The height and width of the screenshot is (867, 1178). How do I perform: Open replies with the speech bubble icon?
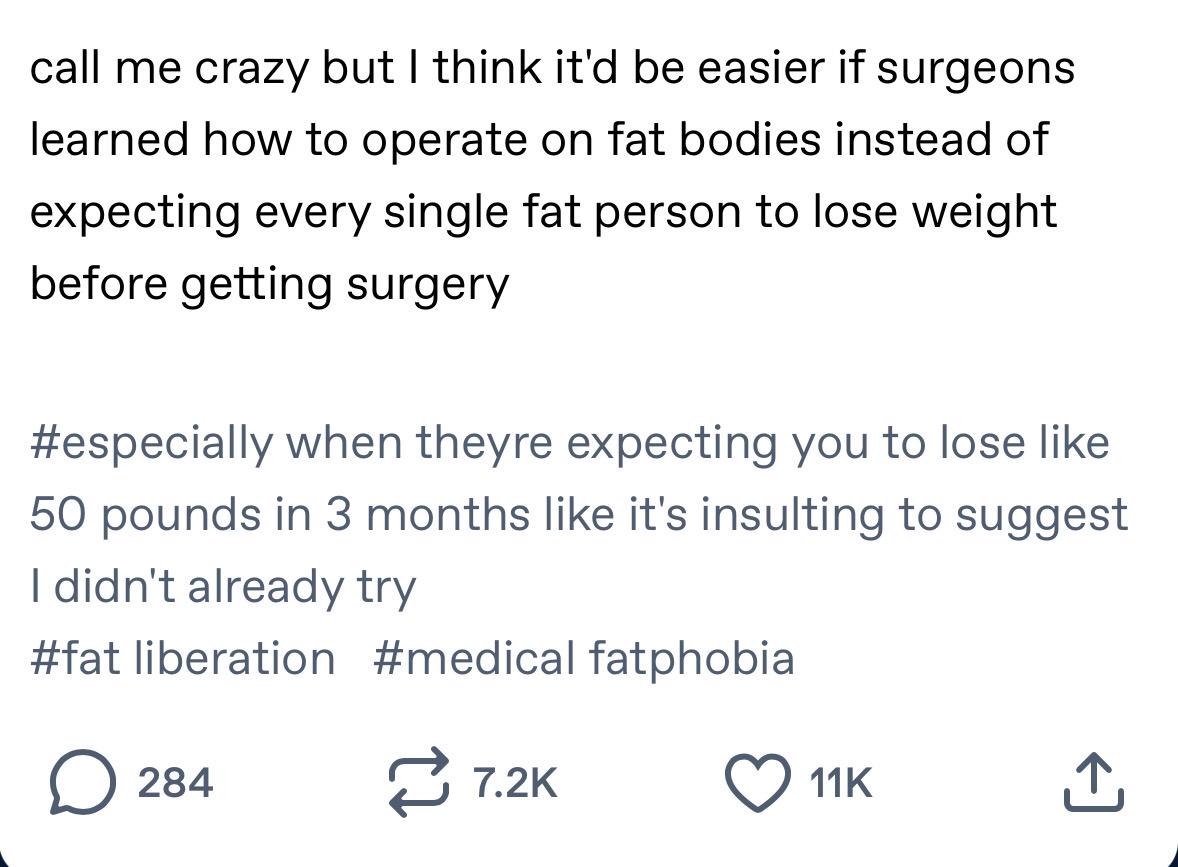[83, 782]
